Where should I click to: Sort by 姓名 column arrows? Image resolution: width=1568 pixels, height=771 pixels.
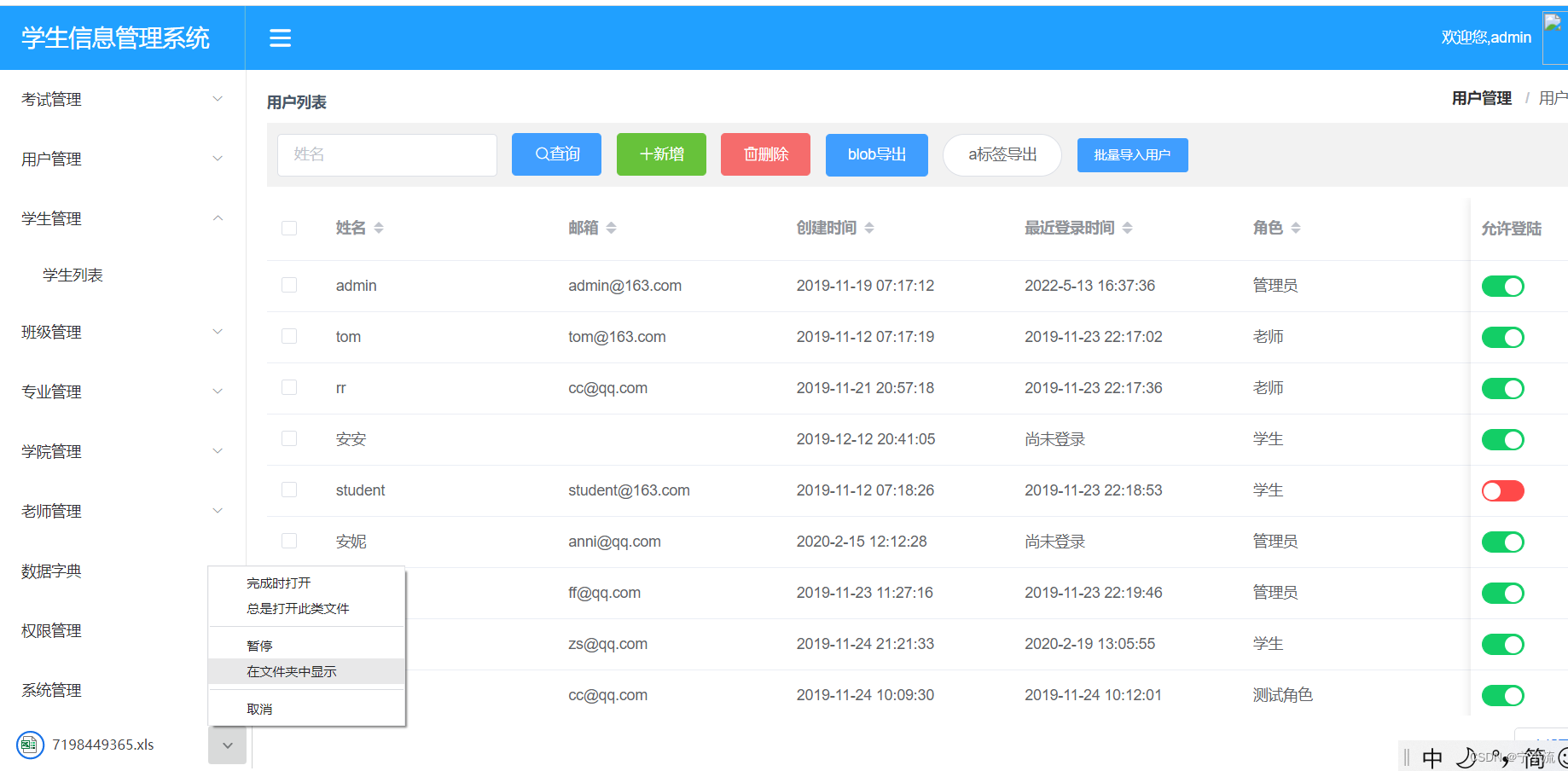(379, 228)
